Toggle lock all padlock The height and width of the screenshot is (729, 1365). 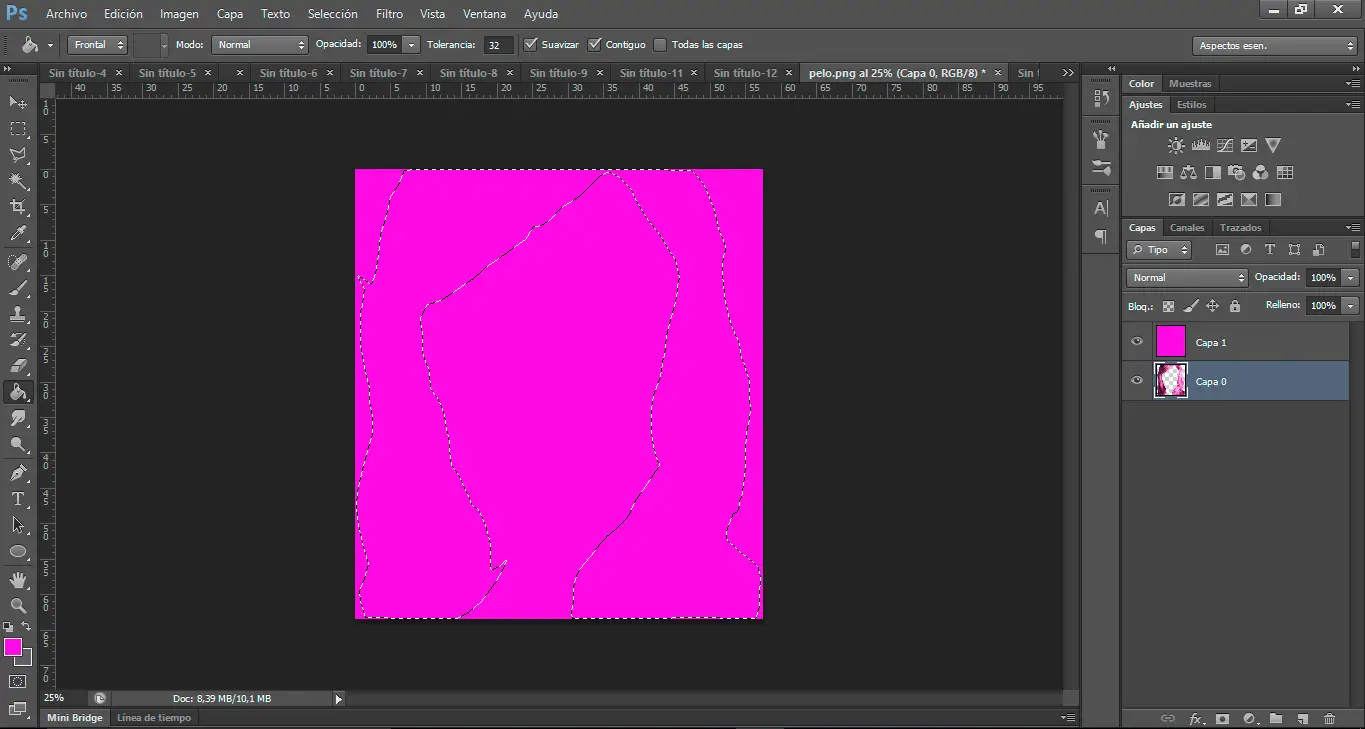[1234, 306]
